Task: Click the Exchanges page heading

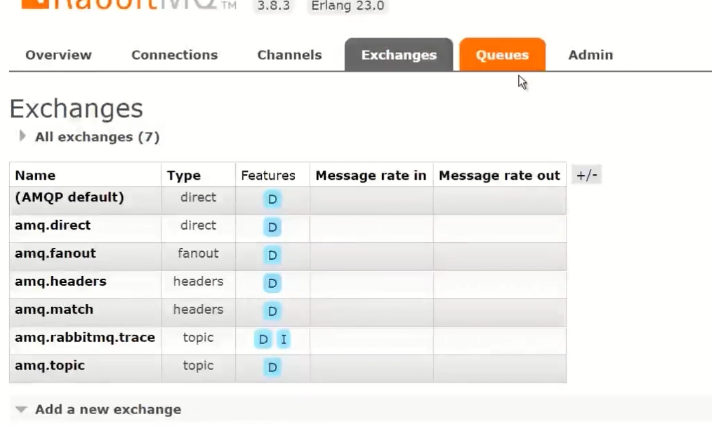Action: pos(76,109)
